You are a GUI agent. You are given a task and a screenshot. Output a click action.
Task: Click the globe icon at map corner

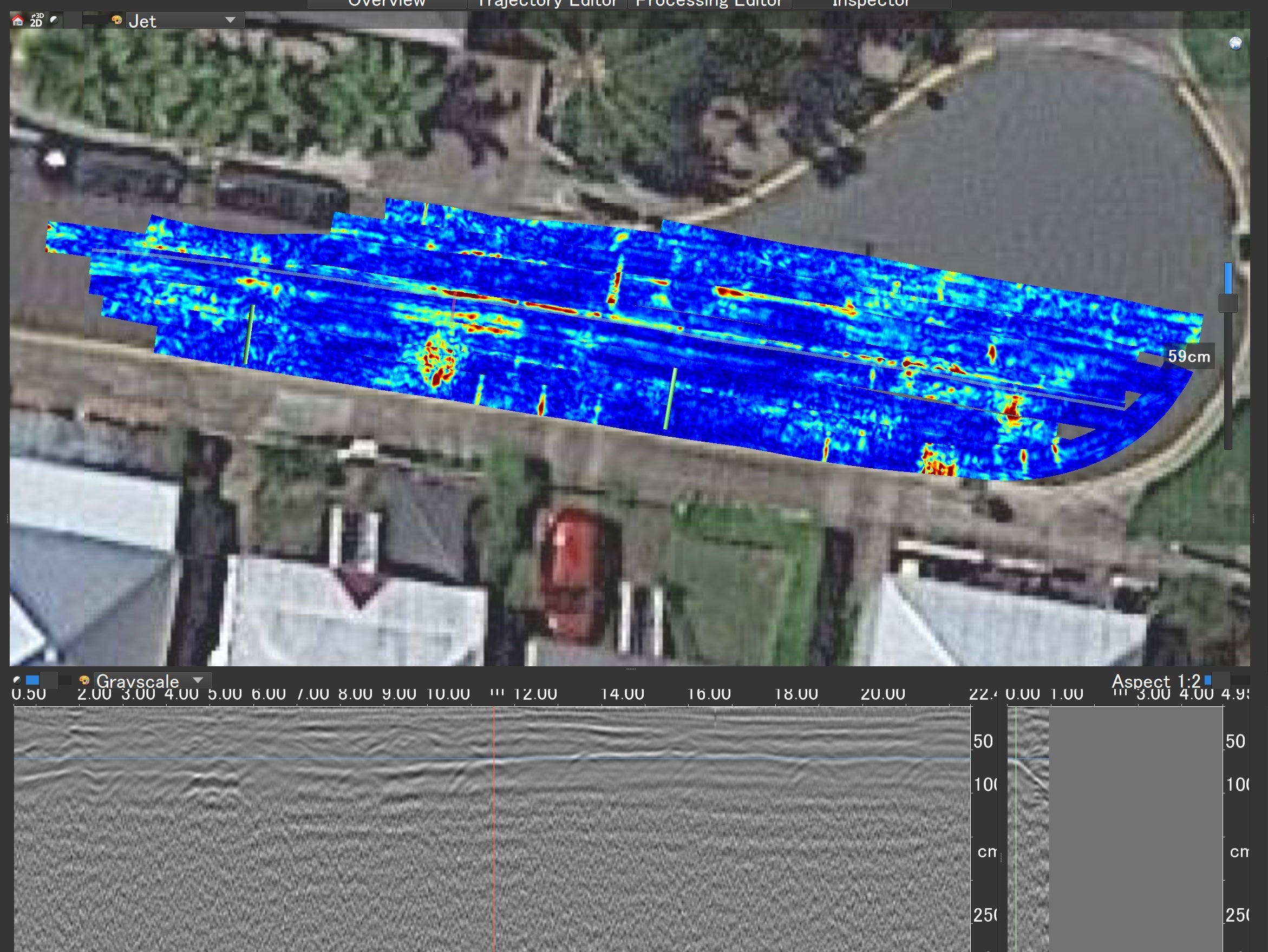pos(1236,43)
